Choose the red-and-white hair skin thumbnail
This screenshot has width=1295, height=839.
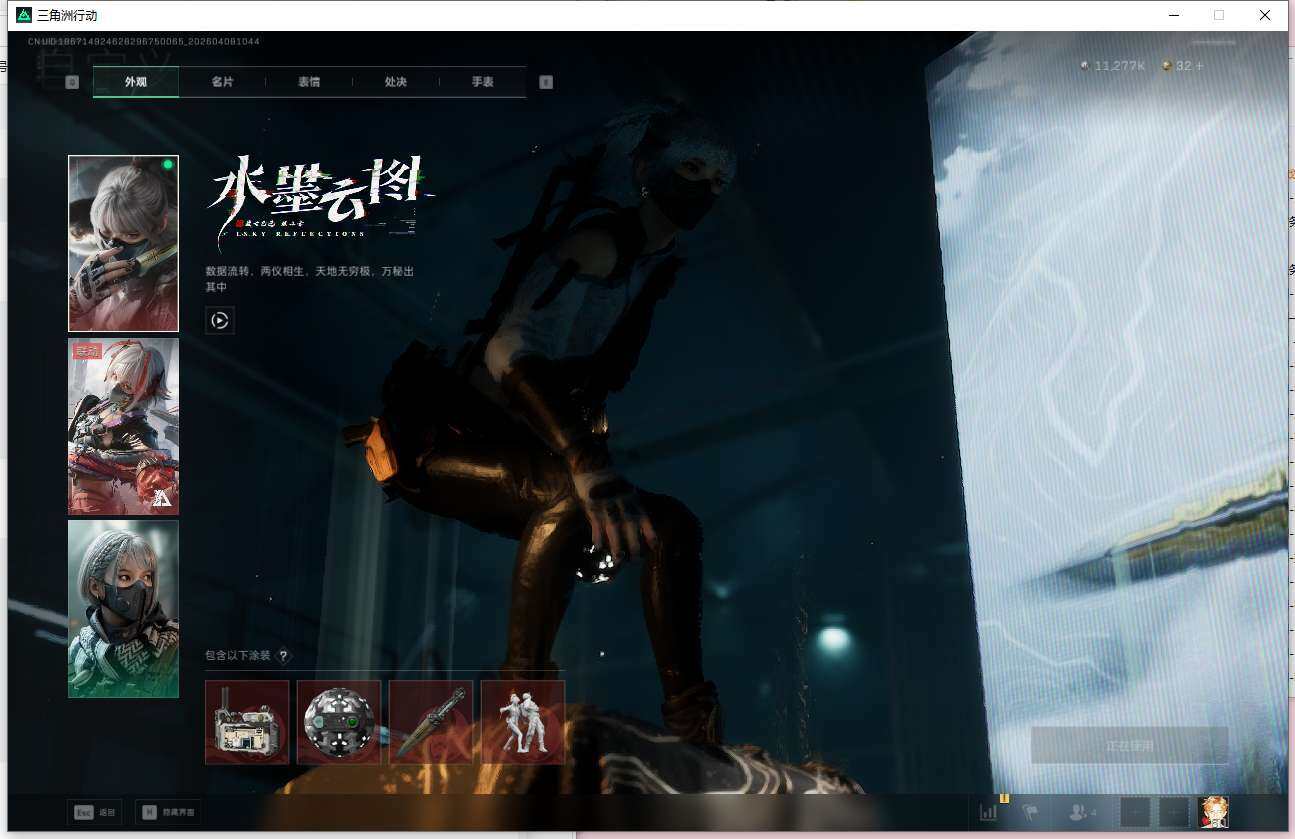point(123,426)
